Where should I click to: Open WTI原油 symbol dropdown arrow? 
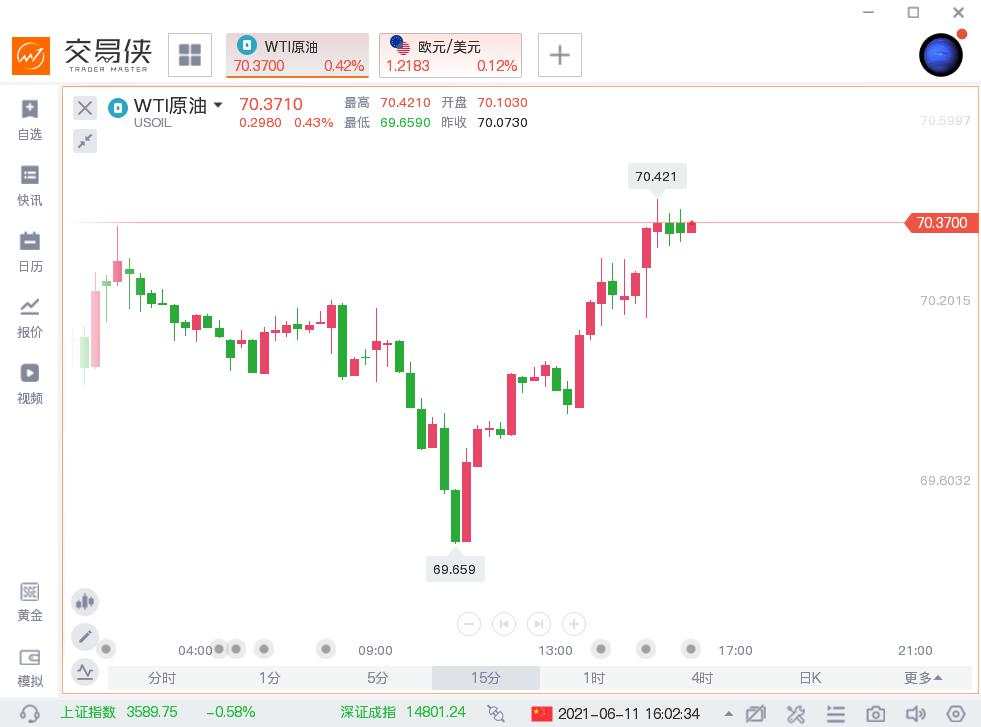tap(218, 104)
